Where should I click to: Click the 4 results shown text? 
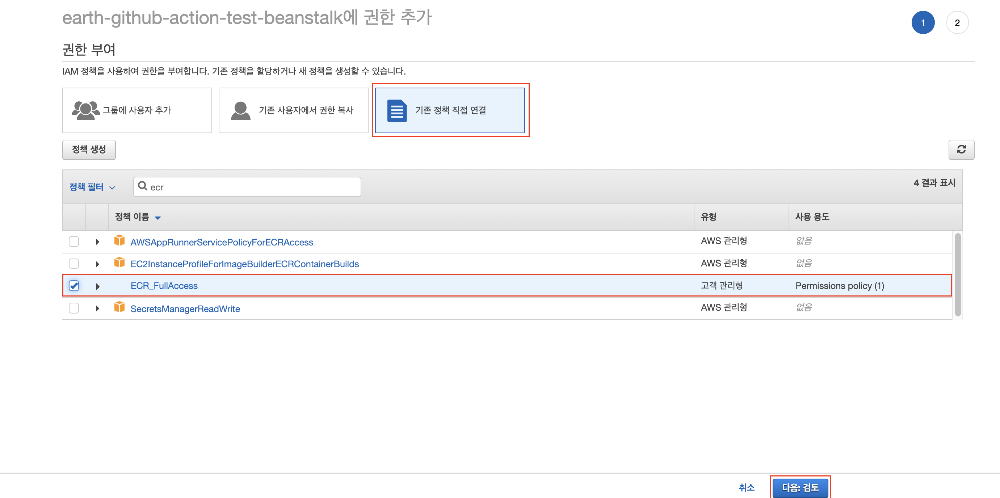point(934,183)
